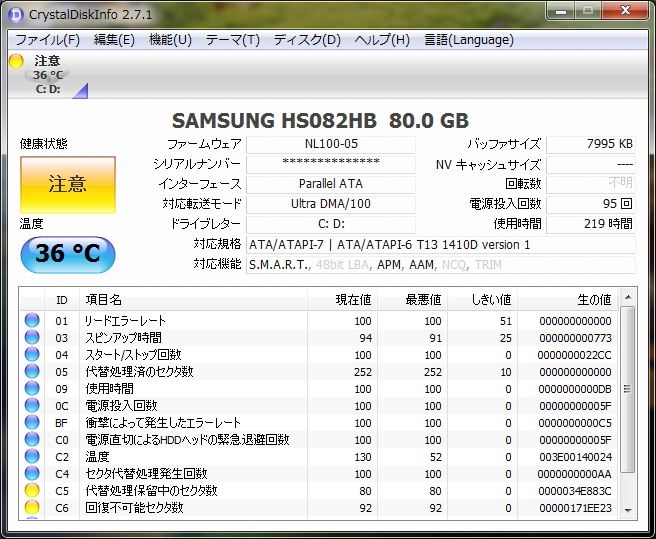
Task: Click the 36 °C temperature indicator
Action: click(x=68, y=254)
